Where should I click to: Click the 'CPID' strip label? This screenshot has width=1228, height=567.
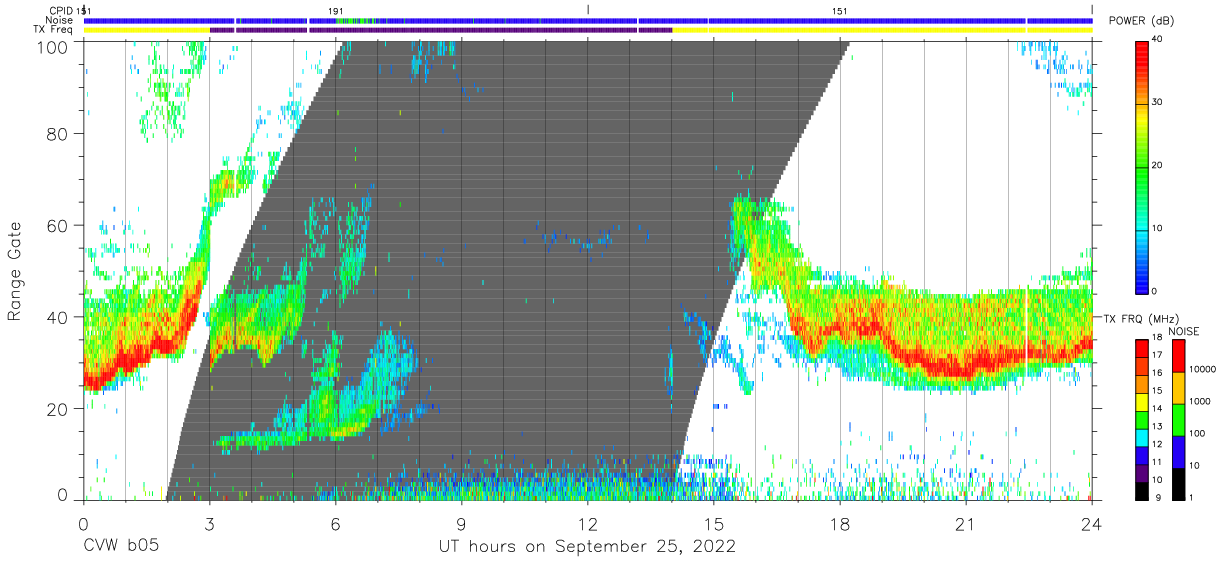pyautogui.click(x=62, y=10)
